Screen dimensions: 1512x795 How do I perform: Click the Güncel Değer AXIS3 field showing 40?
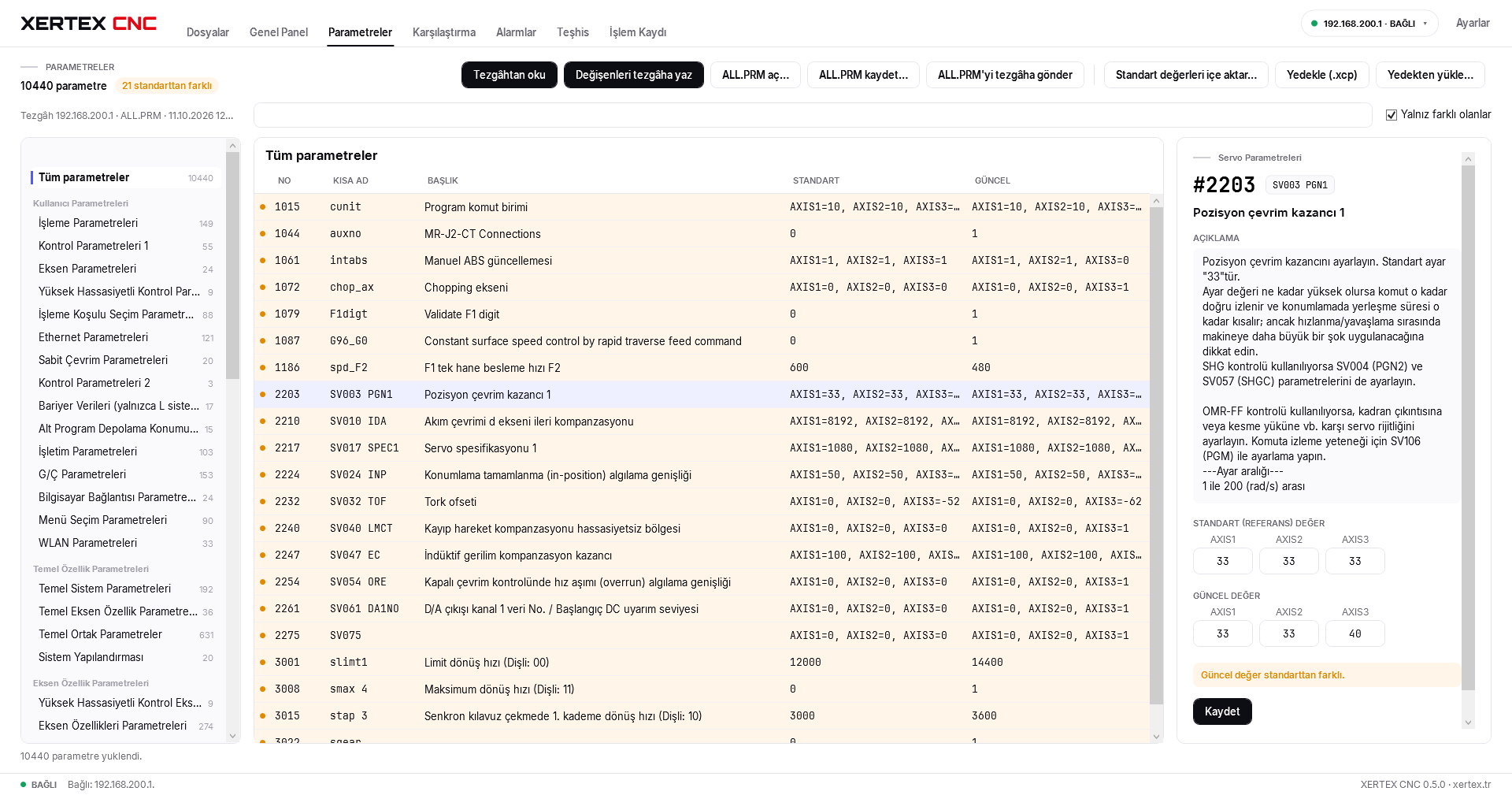click(x=1355, y=633)
